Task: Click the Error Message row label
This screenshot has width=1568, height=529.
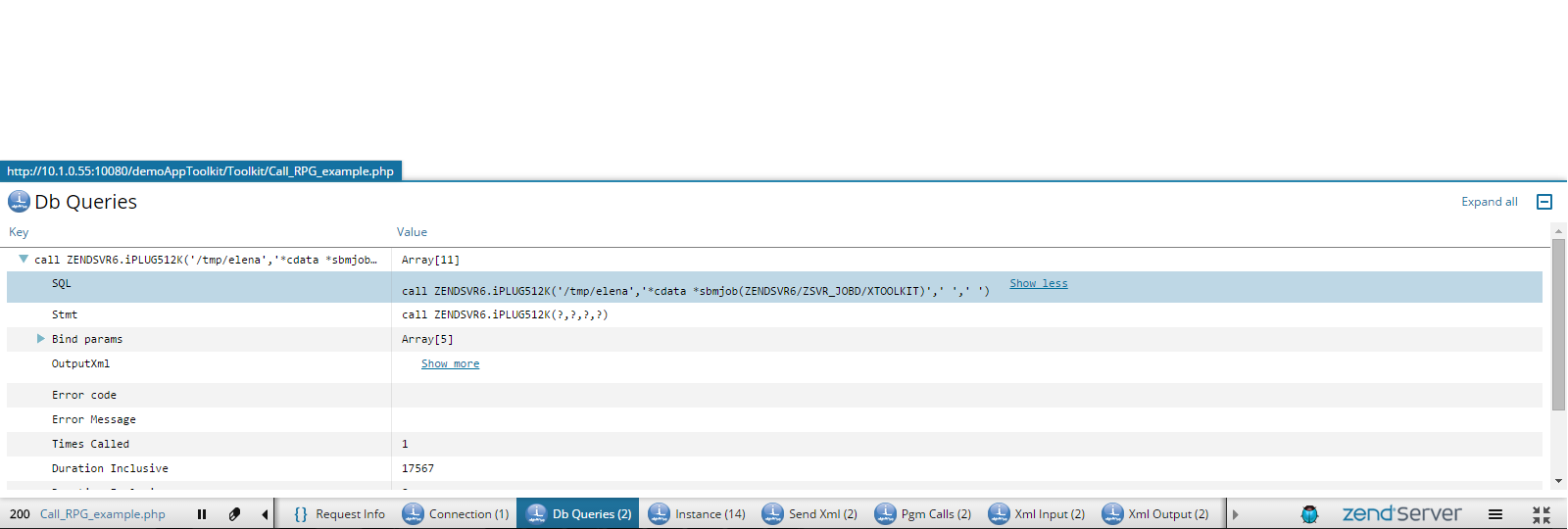Action: [94, 420]
